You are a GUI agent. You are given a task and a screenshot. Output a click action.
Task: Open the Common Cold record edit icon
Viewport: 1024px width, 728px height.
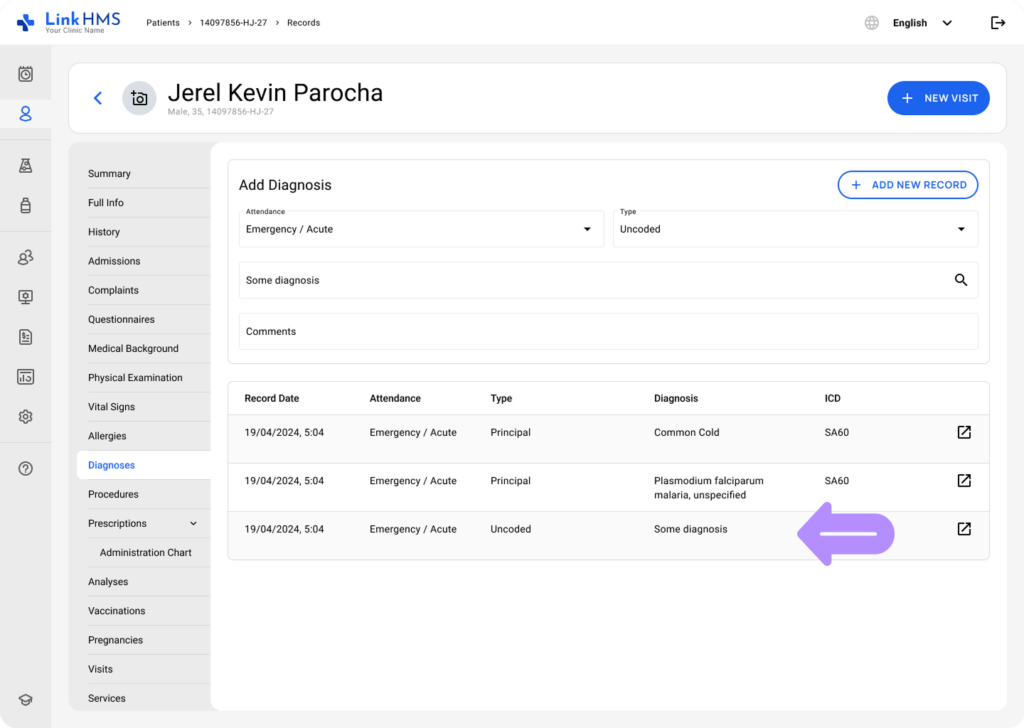[x=963, y=432]
